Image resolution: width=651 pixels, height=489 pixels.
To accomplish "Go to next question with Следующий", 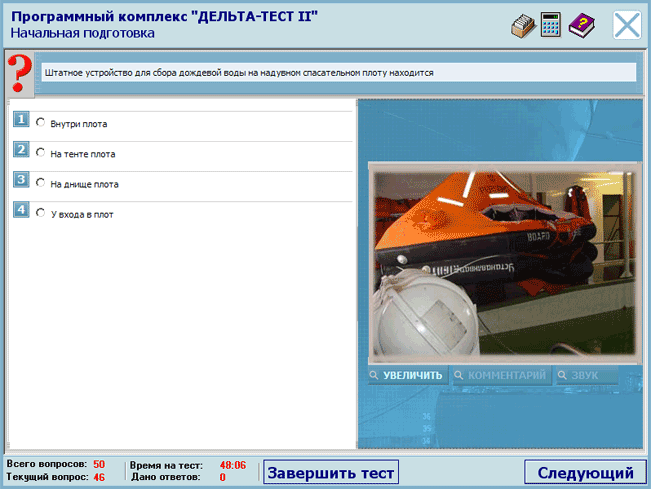I will click(x=585, y=472).
